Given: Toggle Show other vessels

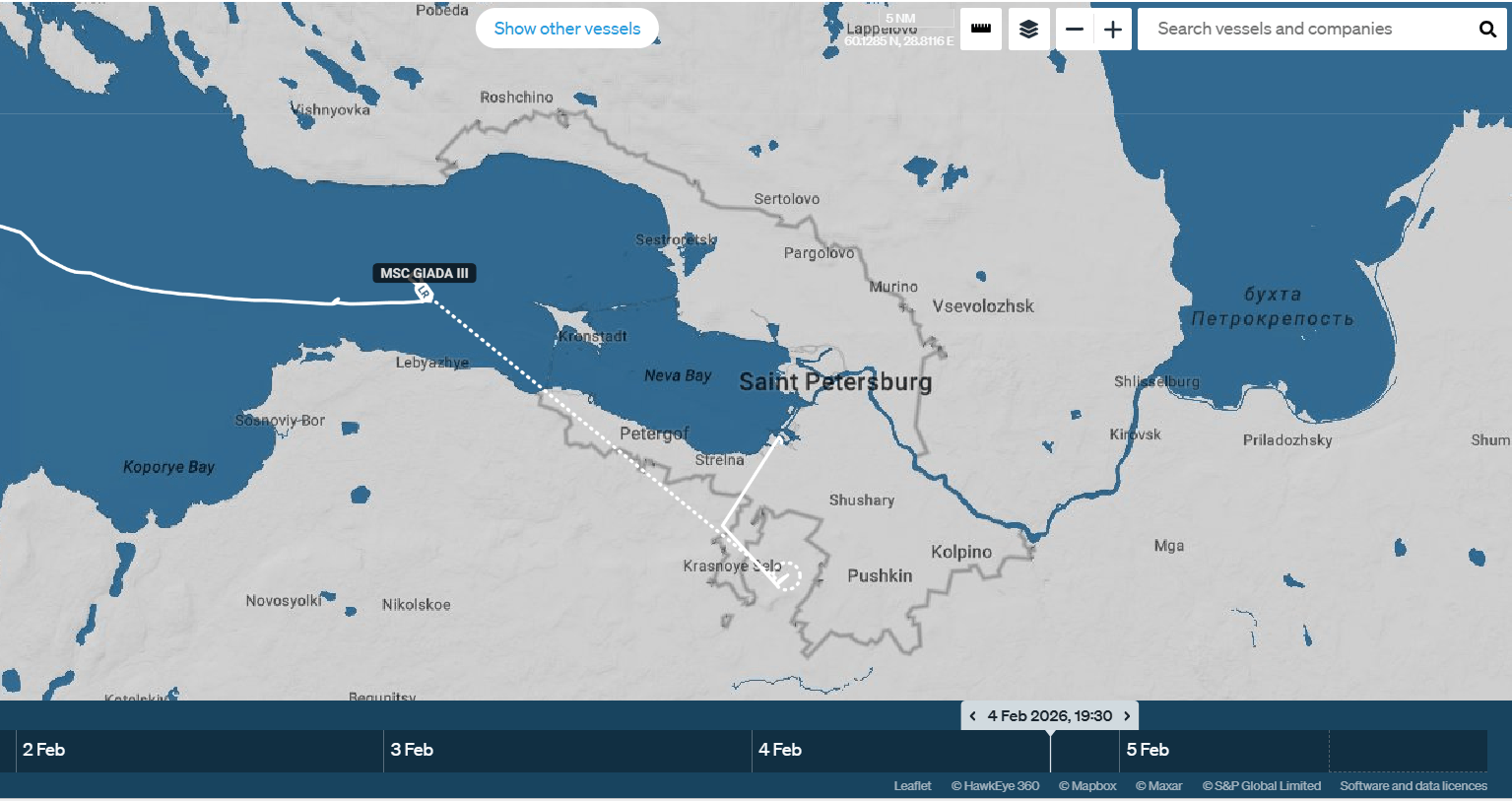Looking at the screenshot, I should pos(566,29).
